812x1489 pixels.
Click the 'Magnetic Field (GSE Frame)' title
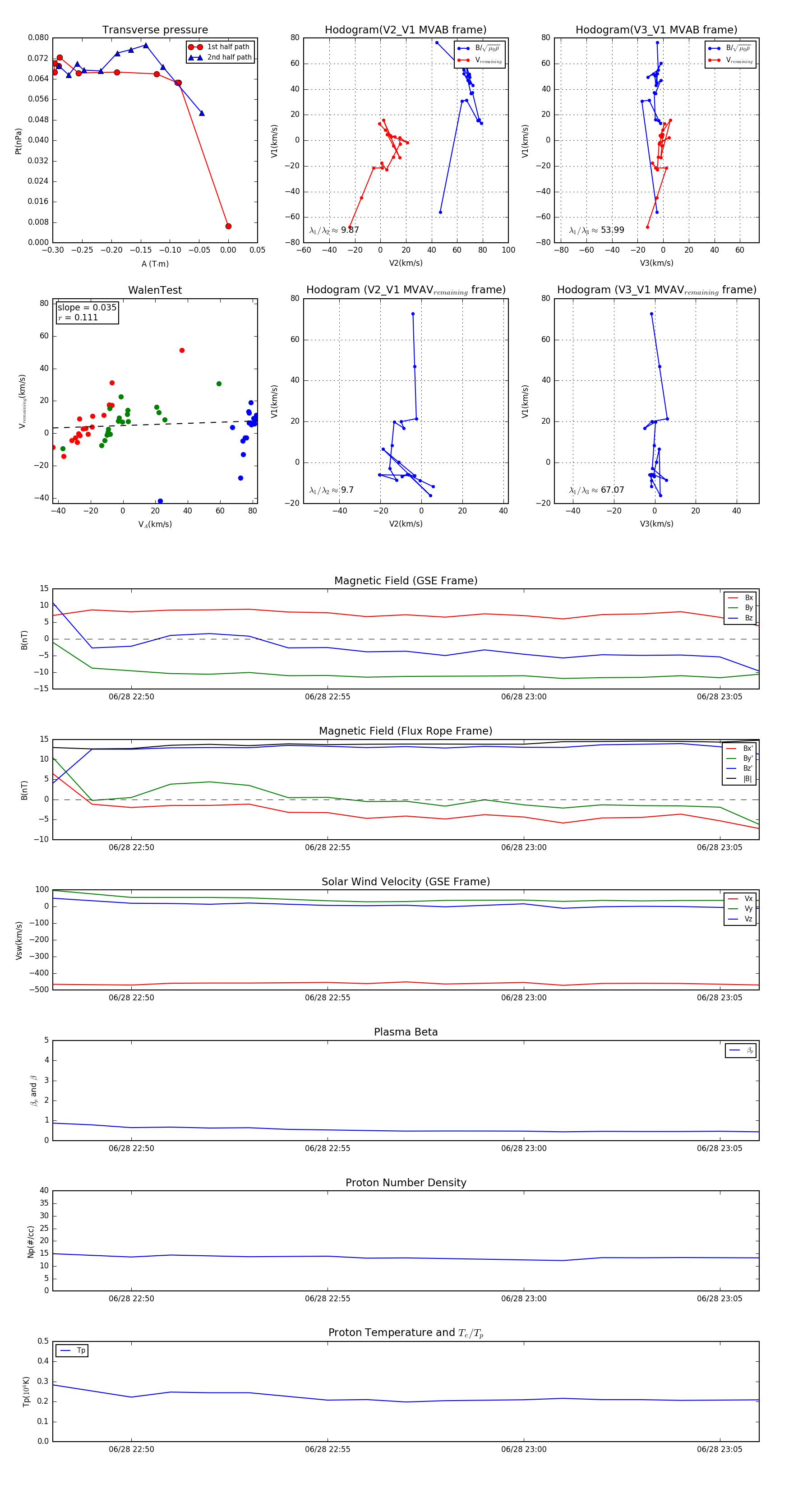click(406, 581)
